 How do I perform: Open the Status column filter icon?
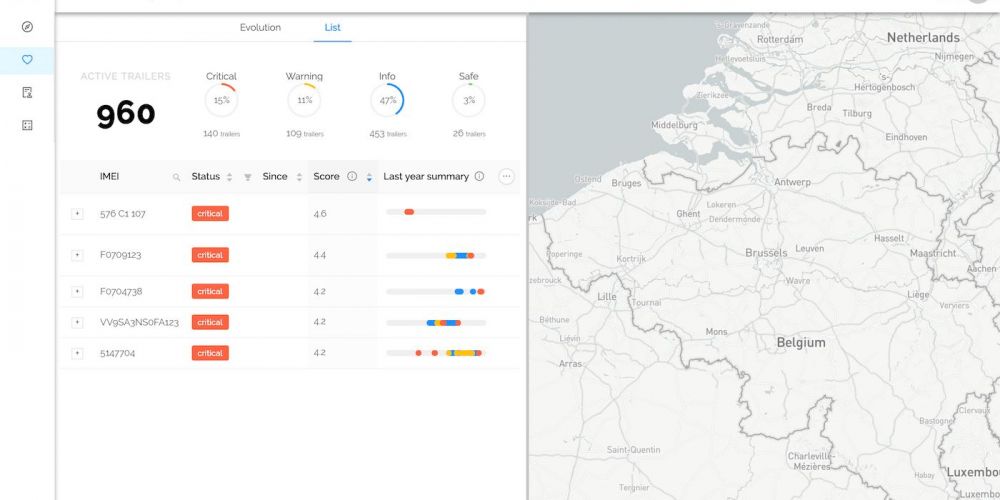(247, 177)
